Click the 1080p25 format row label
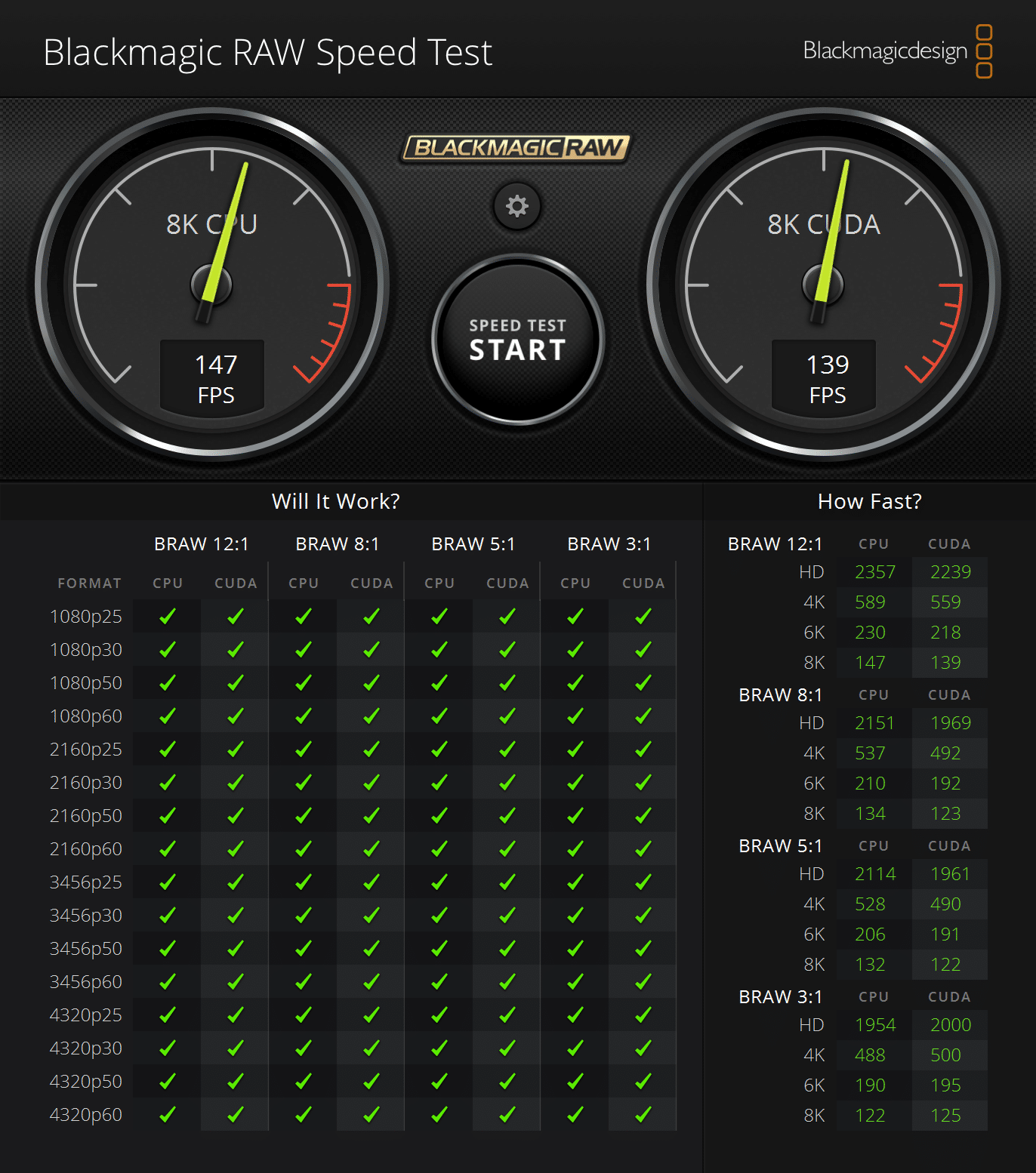Image resolution: width=1036 pixels, height=1173 pixels. [85, 617]
